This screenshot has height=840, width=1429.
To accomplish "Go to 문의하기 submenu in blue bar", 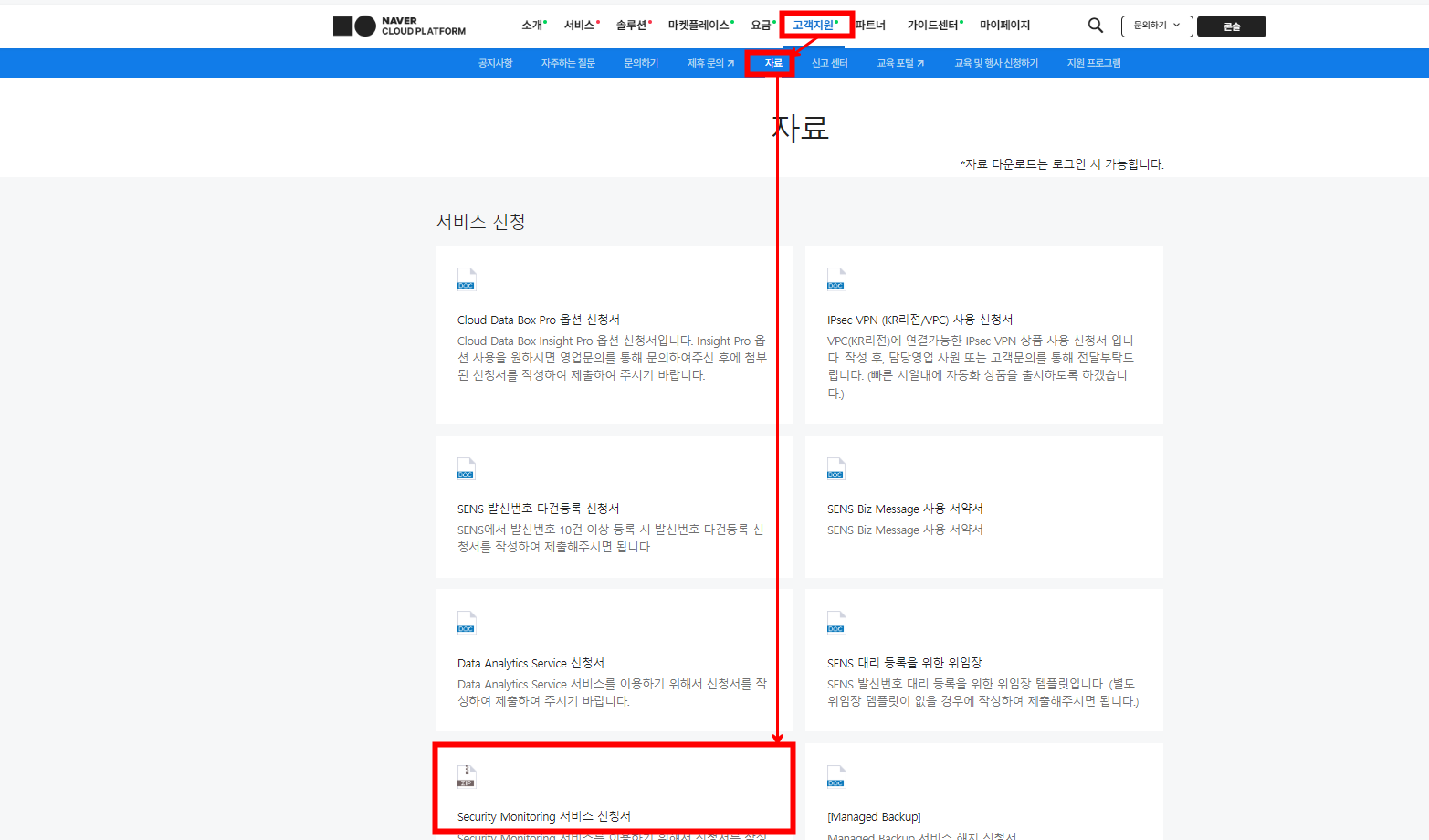I will point(641,63).
